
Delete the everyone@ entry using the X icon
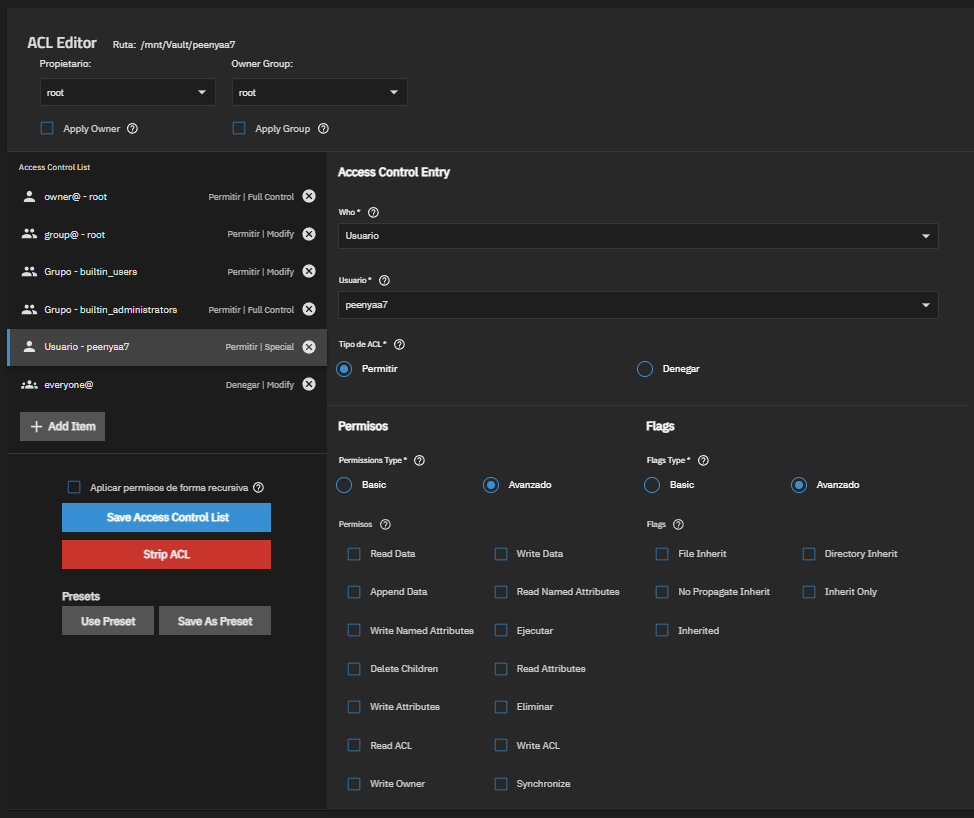pos(309,384)
